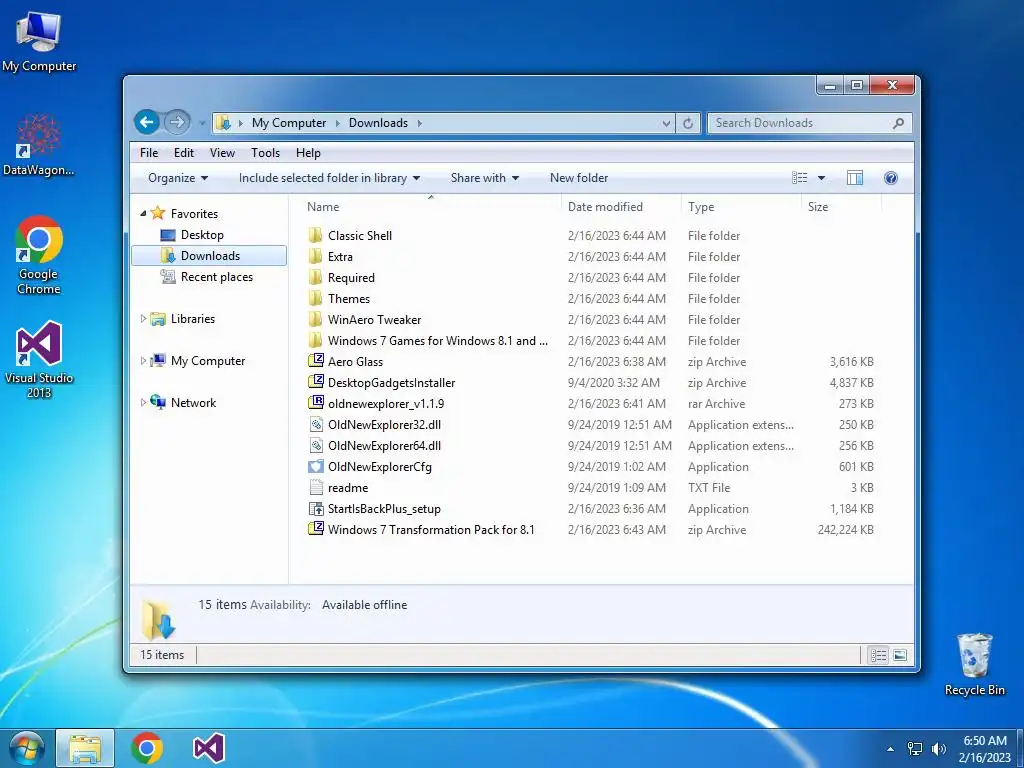Viewport: 1024px width, 768px height.
Task: Expand the My Computer tree node
Action: pyautogui.click(x=143, y=360)
